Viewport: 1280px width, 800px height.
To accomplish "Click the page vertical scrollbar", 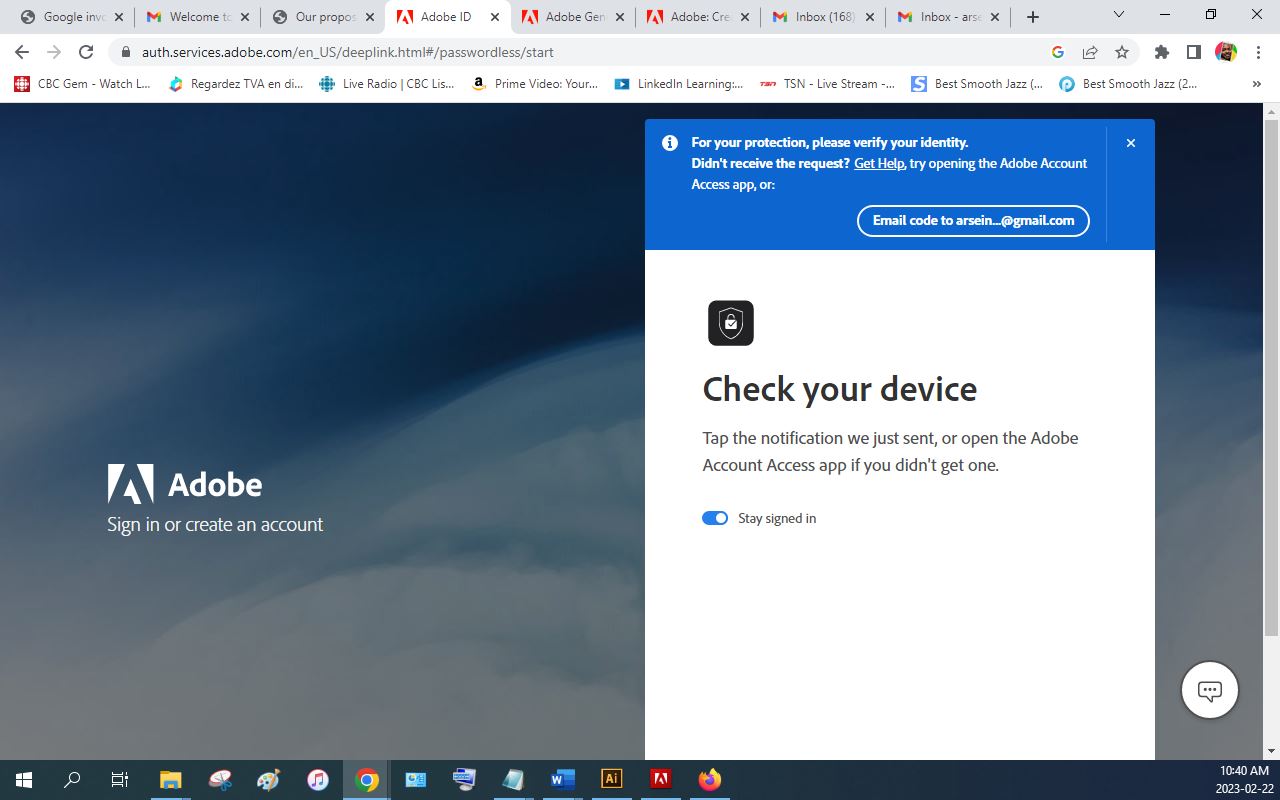I will (x=1271, y=400).
